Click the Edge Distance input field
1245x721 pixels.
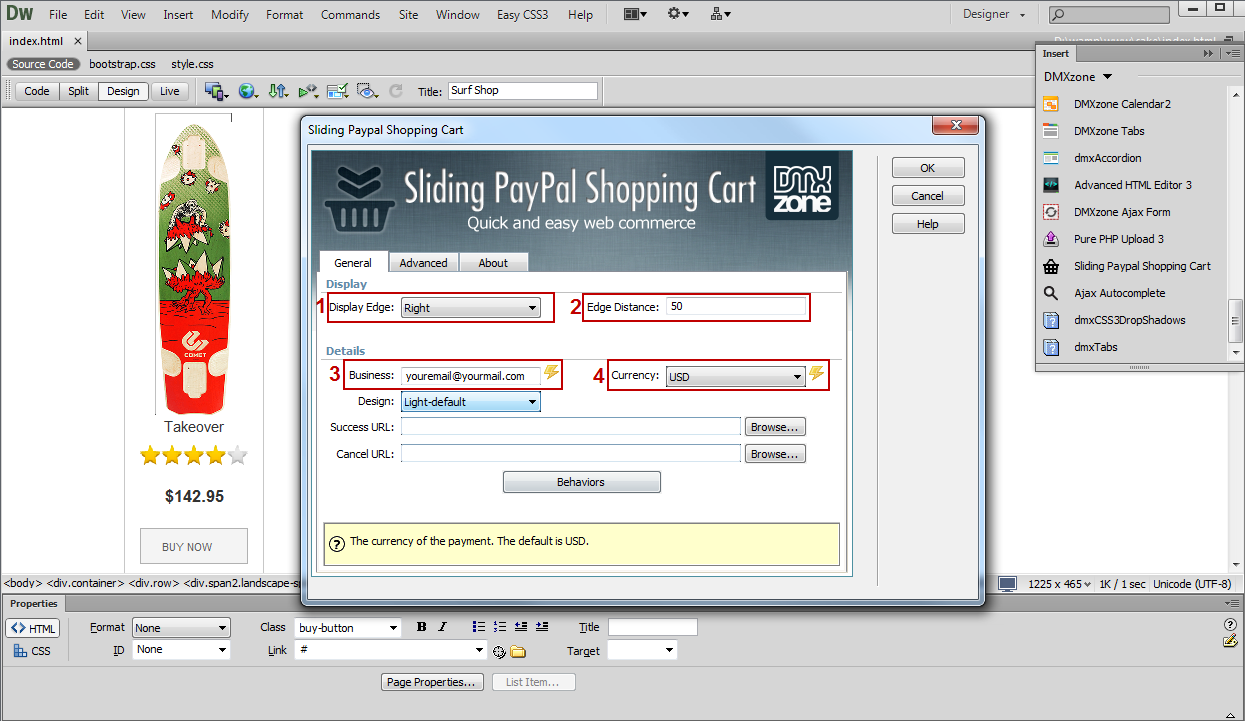click(x=736, y=307)
